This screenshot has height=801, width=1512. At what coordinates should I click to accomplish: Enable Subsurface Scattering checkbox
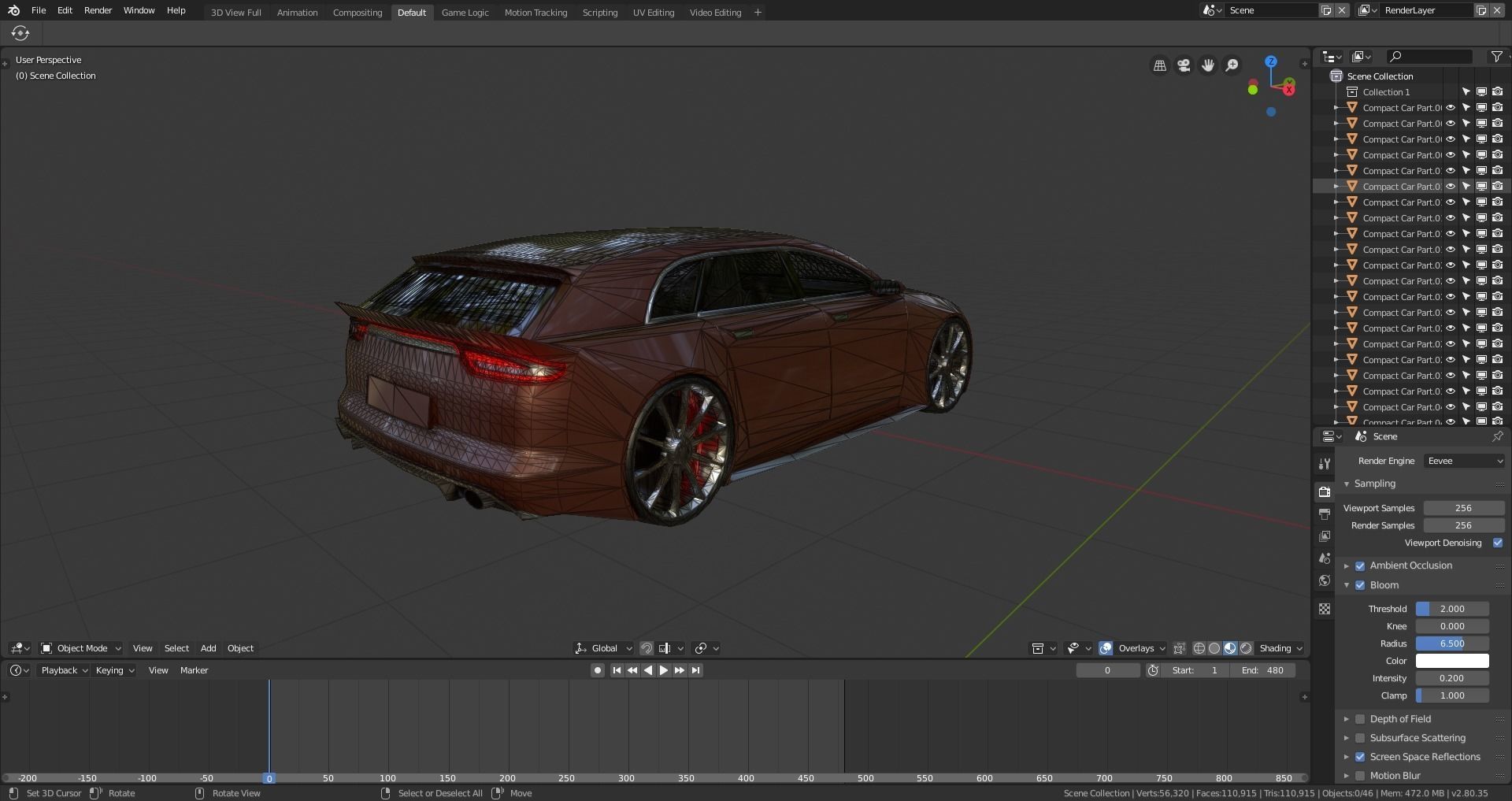(1360, 738)
